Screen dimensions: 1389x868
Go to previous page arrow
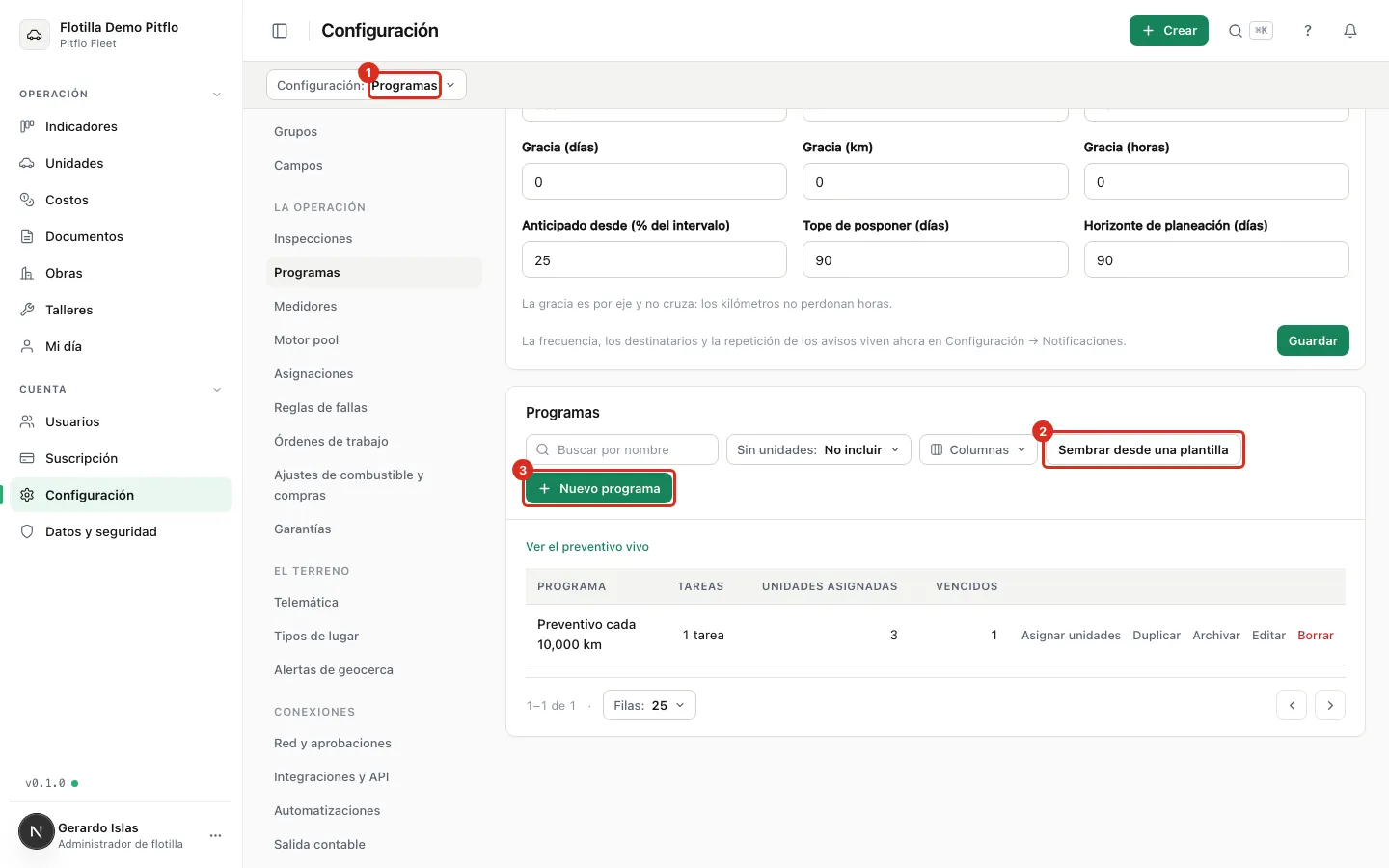[x=1292, y=705]
